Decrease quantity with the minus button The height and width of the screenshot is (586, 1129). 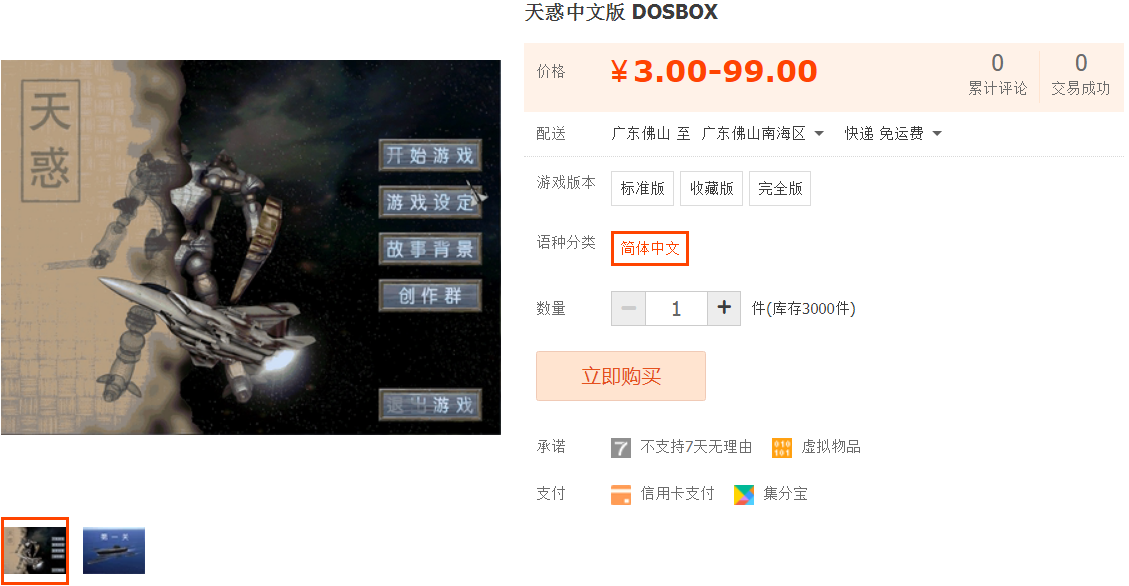click(x=629, y=308)
